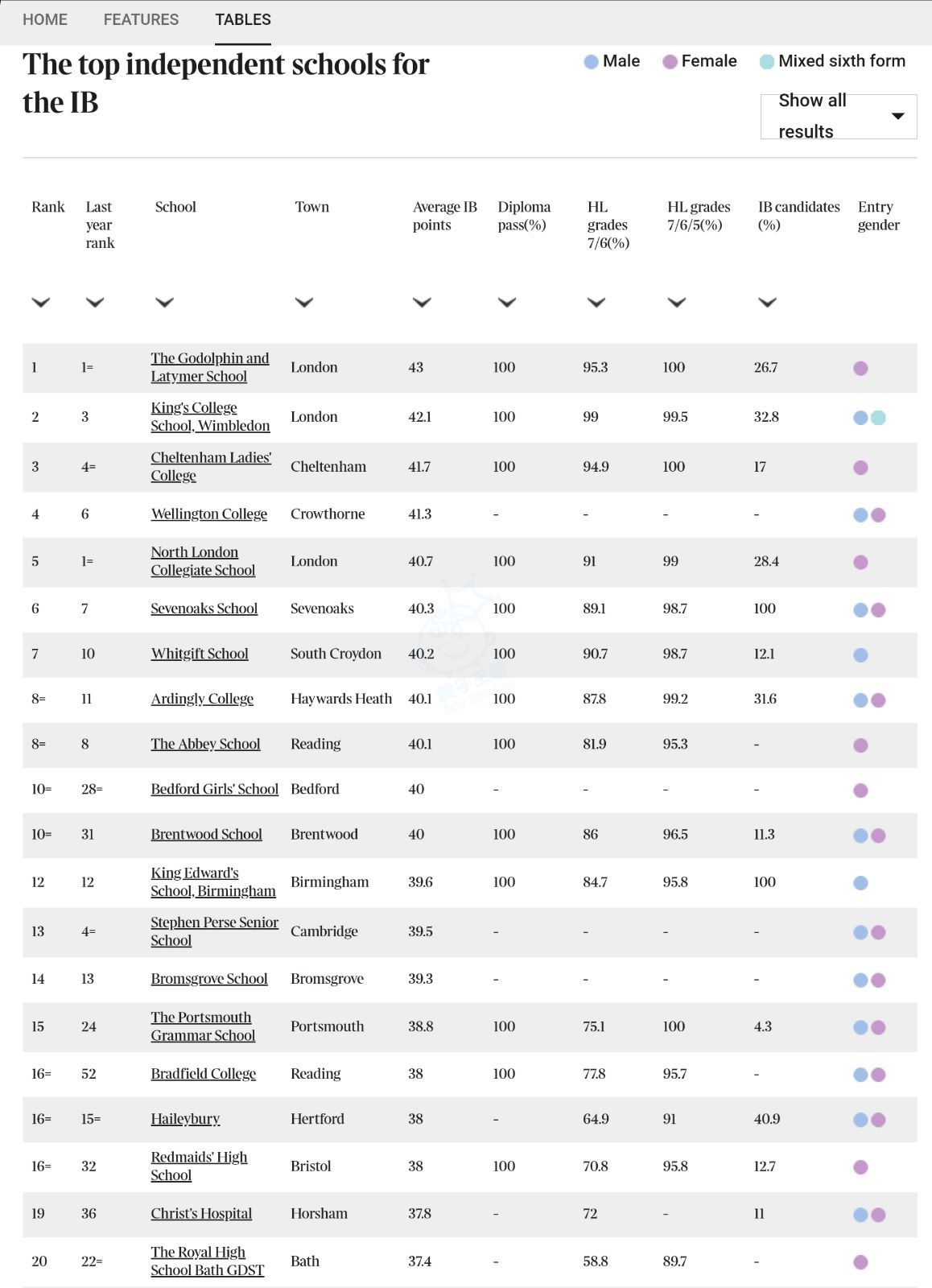The width and height of the screenshot is (932, 1288).
Task: Open the Haileybury school link
Action: click(185, 1119)
